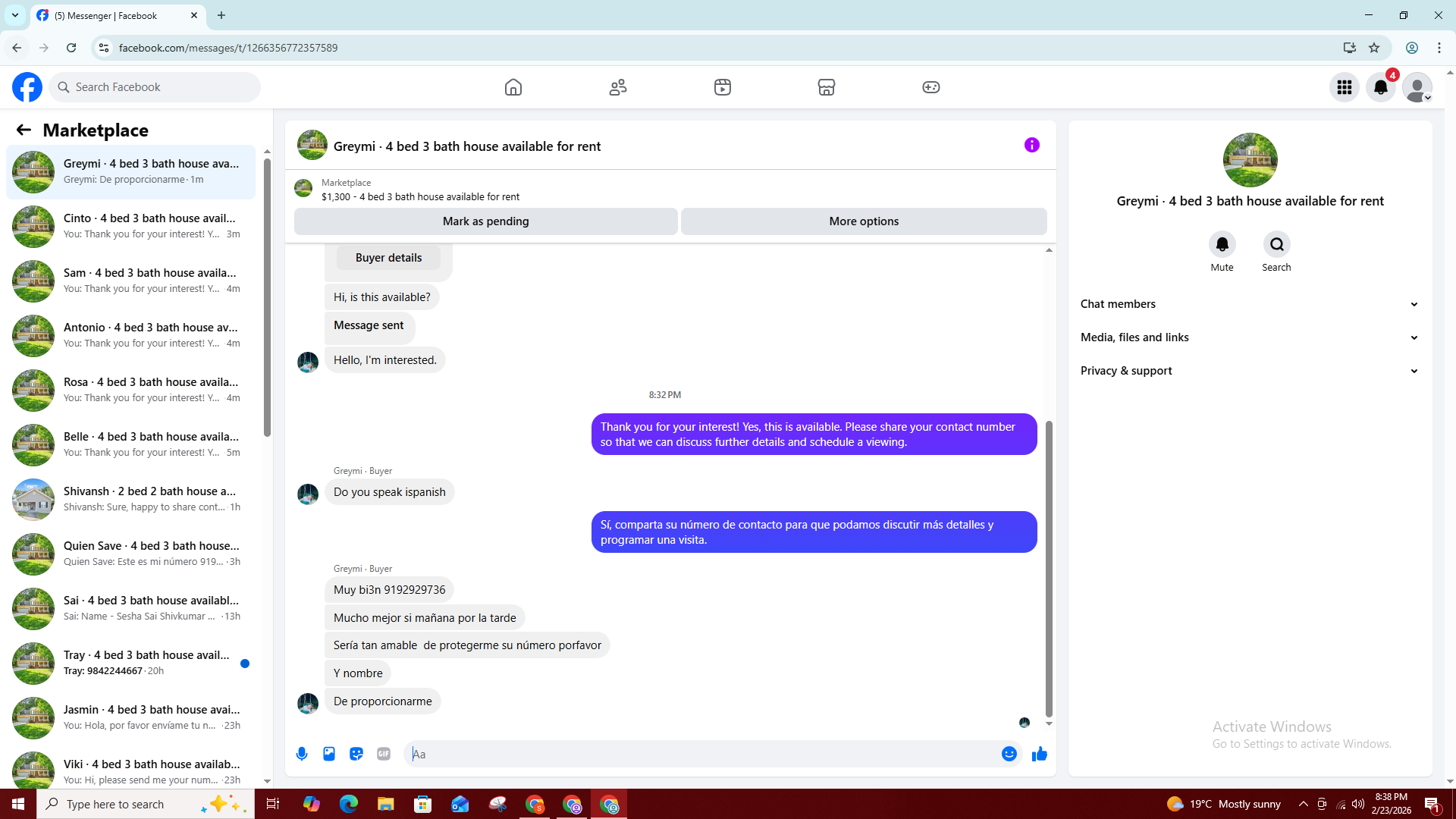The height and width of the screenshot is (819, 1456).
Task: Attach a photo with the image icon
Action: pyautogui.click(x=329, y=754)
